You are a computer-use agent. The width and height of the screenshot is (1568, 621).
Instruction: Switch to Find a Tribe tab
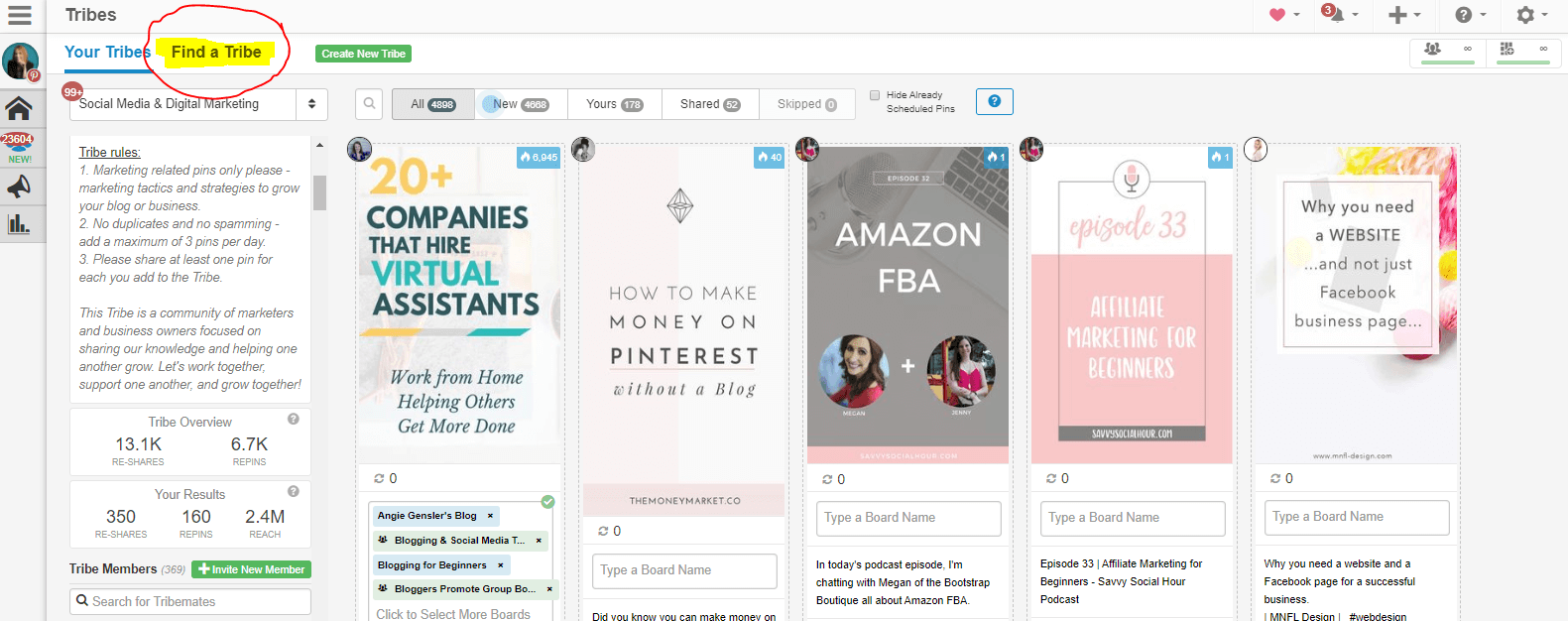click(x=216, y=52)
